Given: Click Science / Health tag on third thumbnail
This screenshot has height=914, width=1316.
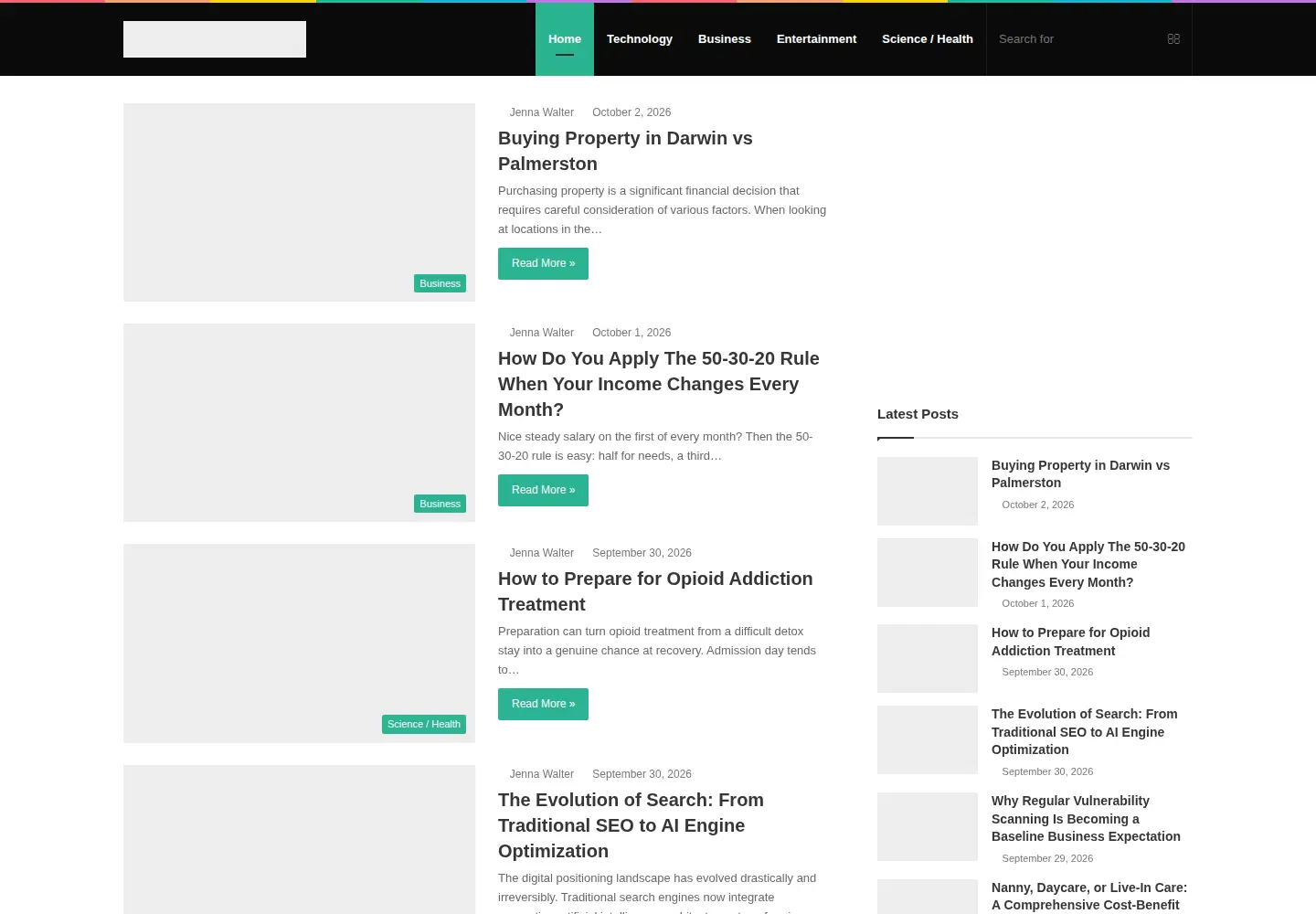Looking at the screenshot, I should [x=424, y=724].
